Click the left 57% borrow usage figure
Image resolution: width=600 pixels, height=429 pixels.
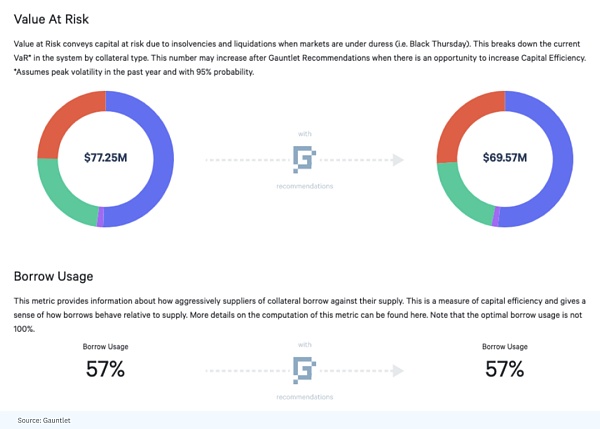pos(105,369)
